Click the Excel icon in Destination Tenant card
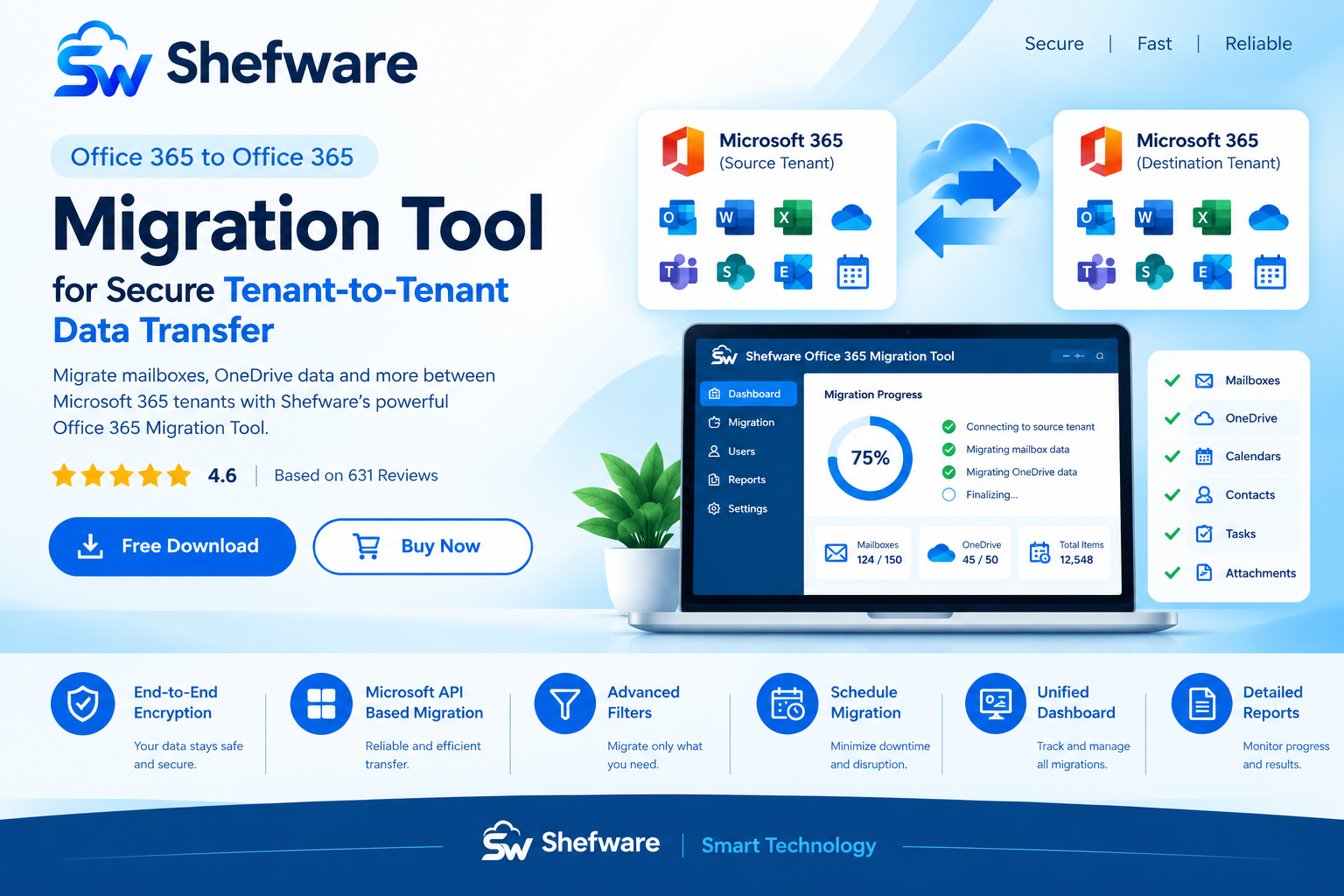This screenshot has height=896, width=1344. point(1211,218)
